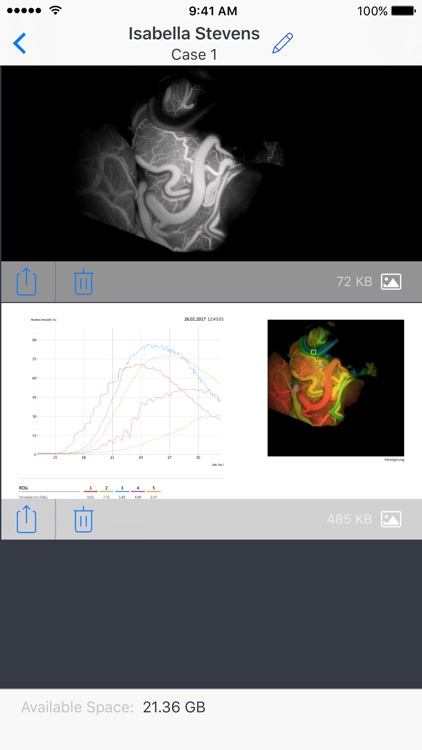The height and width of the screenshot is (750, 422).
Task: Tap image type icon beside 72 KB
Action: [x=391, y=282]
